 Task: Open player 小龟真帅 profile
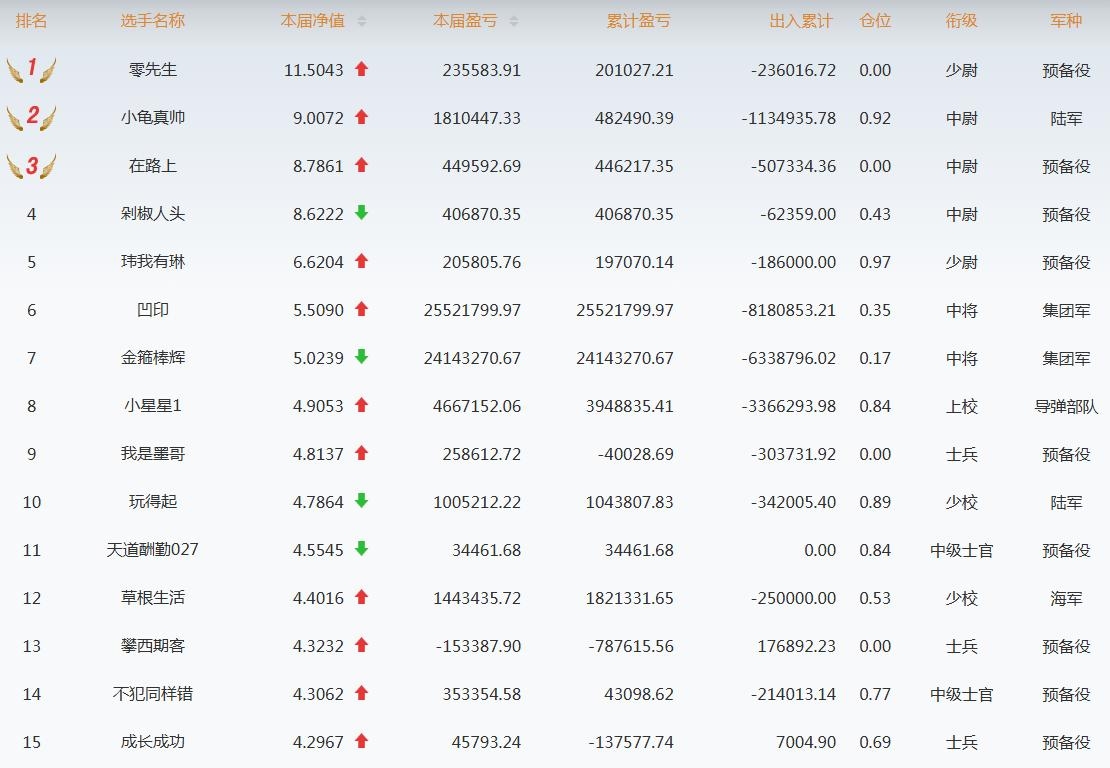(153, 118)
